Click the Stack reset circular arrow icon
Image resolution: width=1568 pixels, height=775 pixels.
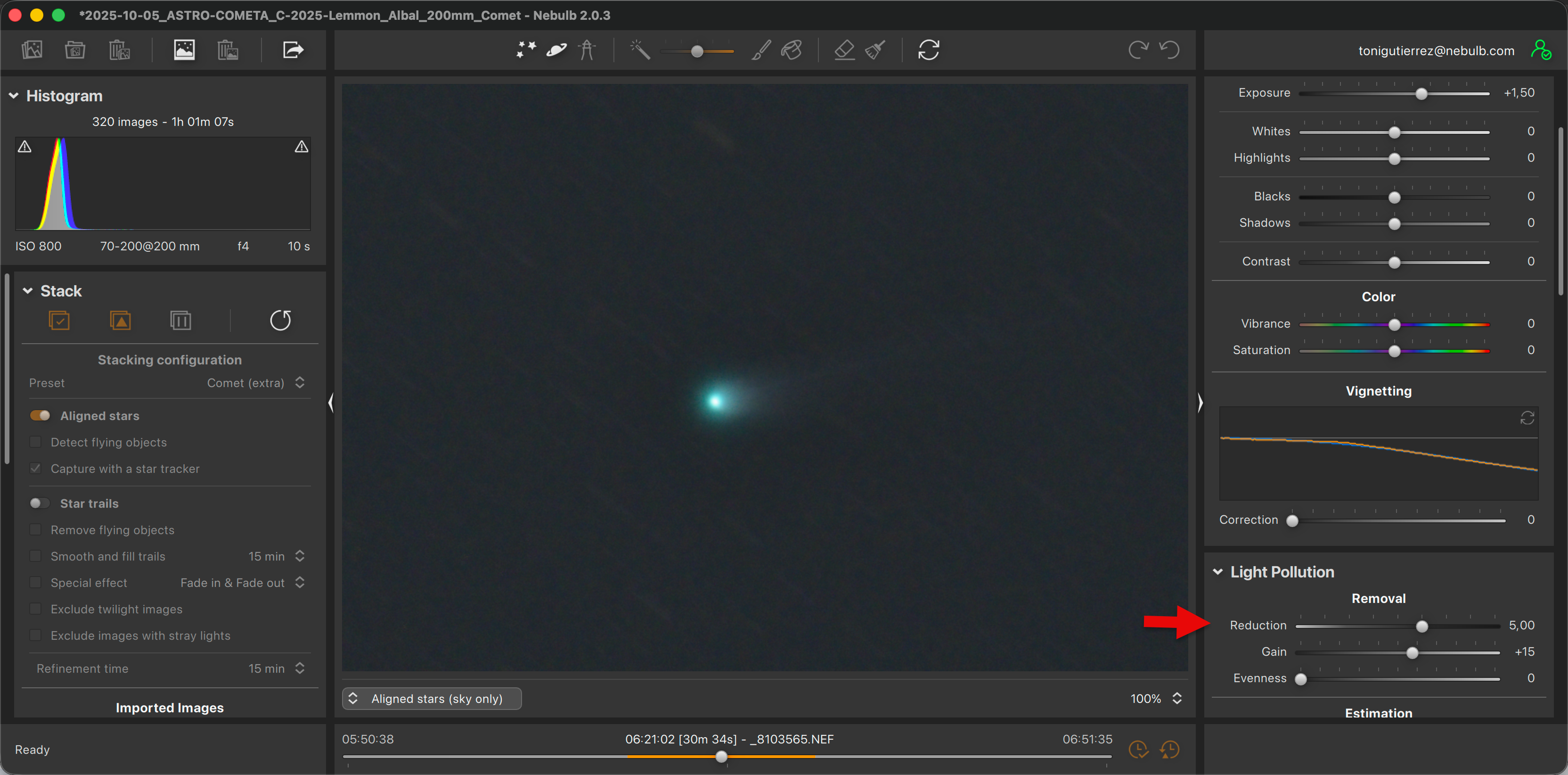pyautogui.click(x=280, y=320)
